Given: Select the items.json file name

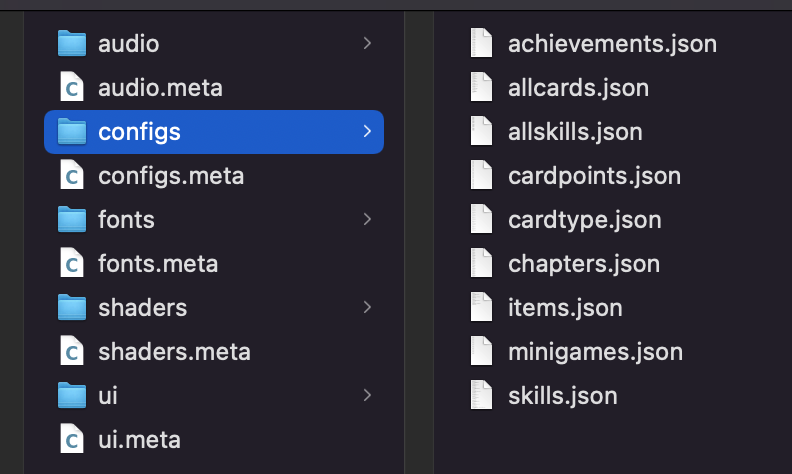Looking at the screenshot, I should (565, 308).
